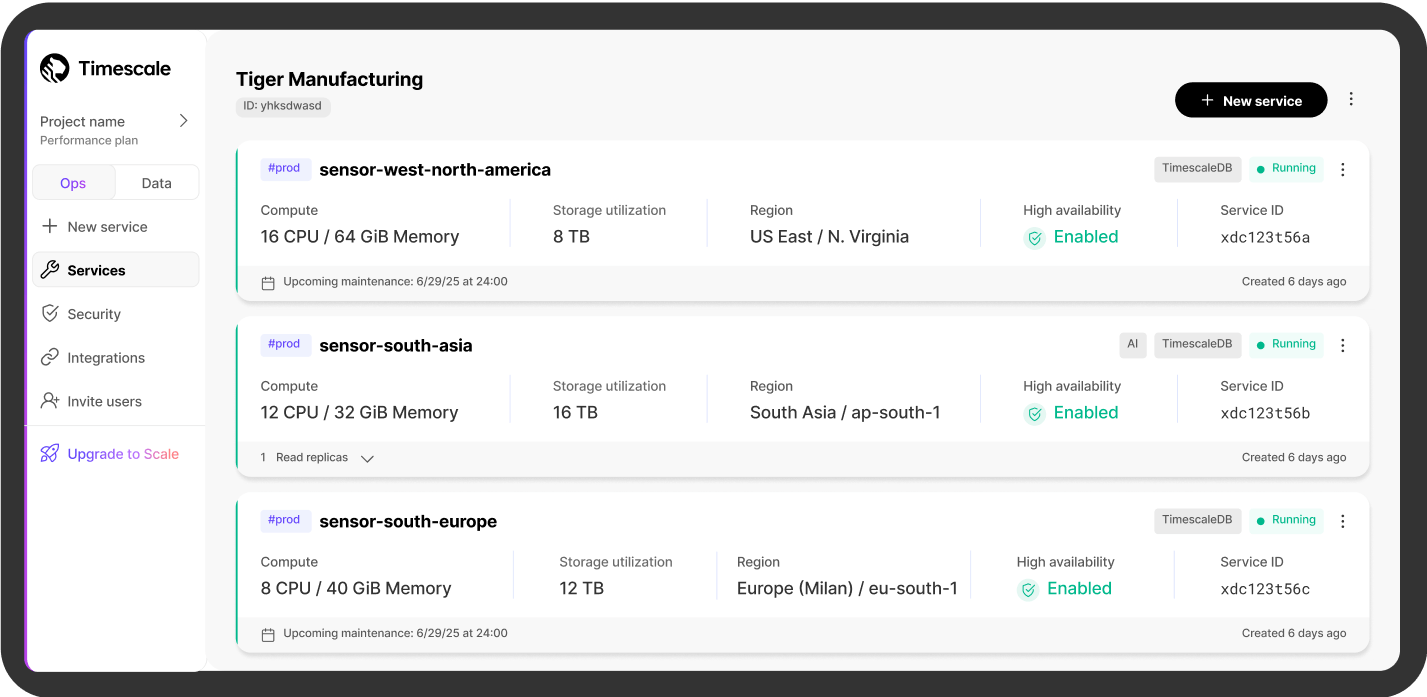Viewport: 1427px width, 697px height.
Task: Click the Timescale tiger logo icon
Action: coord(54,68)
